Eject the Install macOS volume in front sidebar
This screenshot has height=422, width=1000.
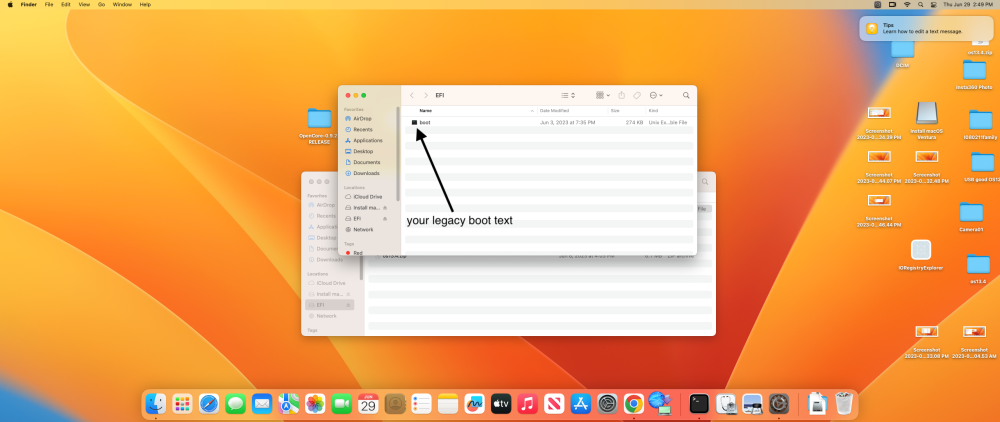[385, 208]
